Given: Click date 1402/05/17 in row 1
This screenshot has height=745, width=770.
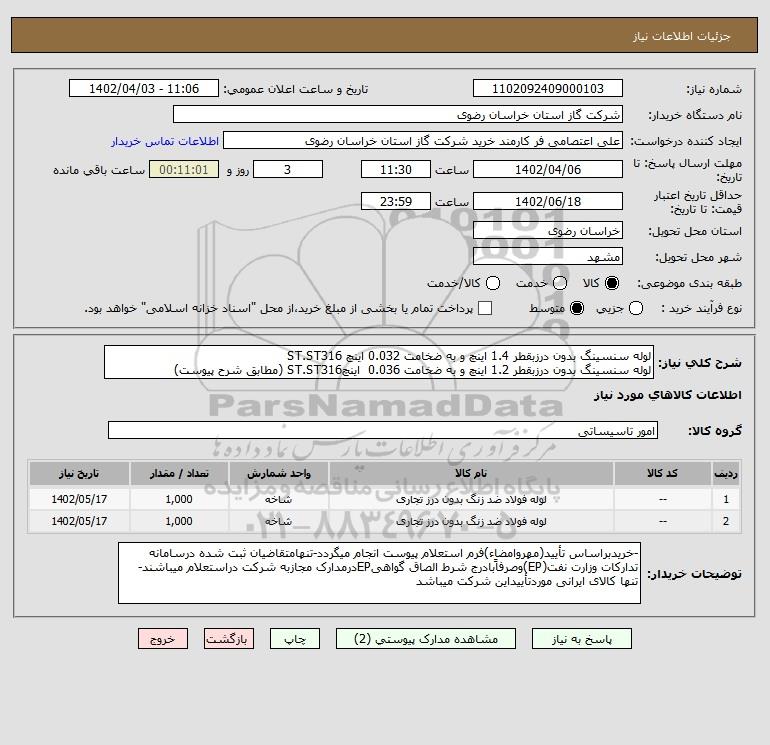Looking at the screenshot, I should [x=79, y=499].
